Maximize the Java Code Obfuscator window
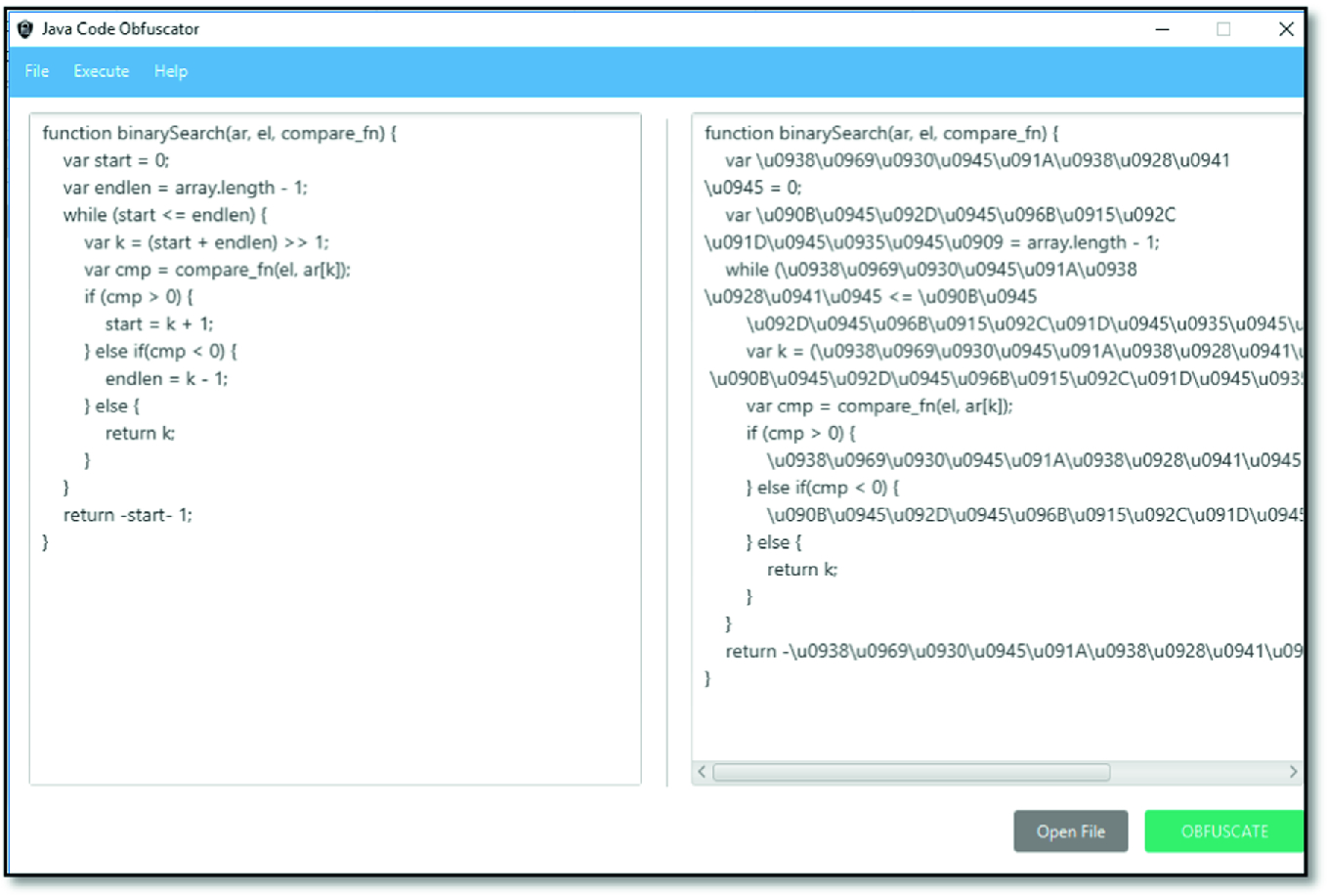Image resolution: width=1327 pixels, height=896 pixels. (x=1223, y=29)
